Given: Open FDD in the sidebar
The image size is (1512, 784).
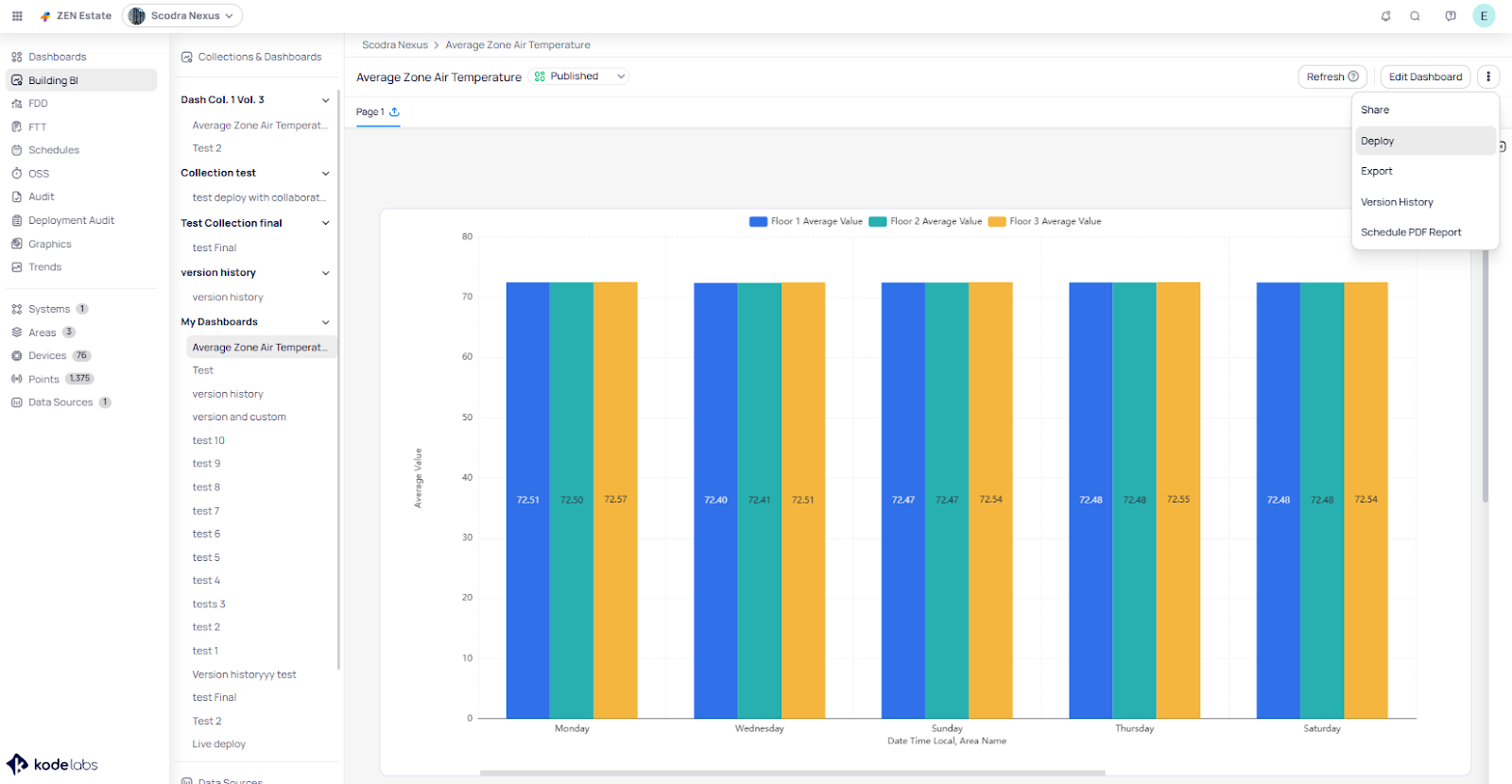Looking at the screenshot, I should click(38, 104).
